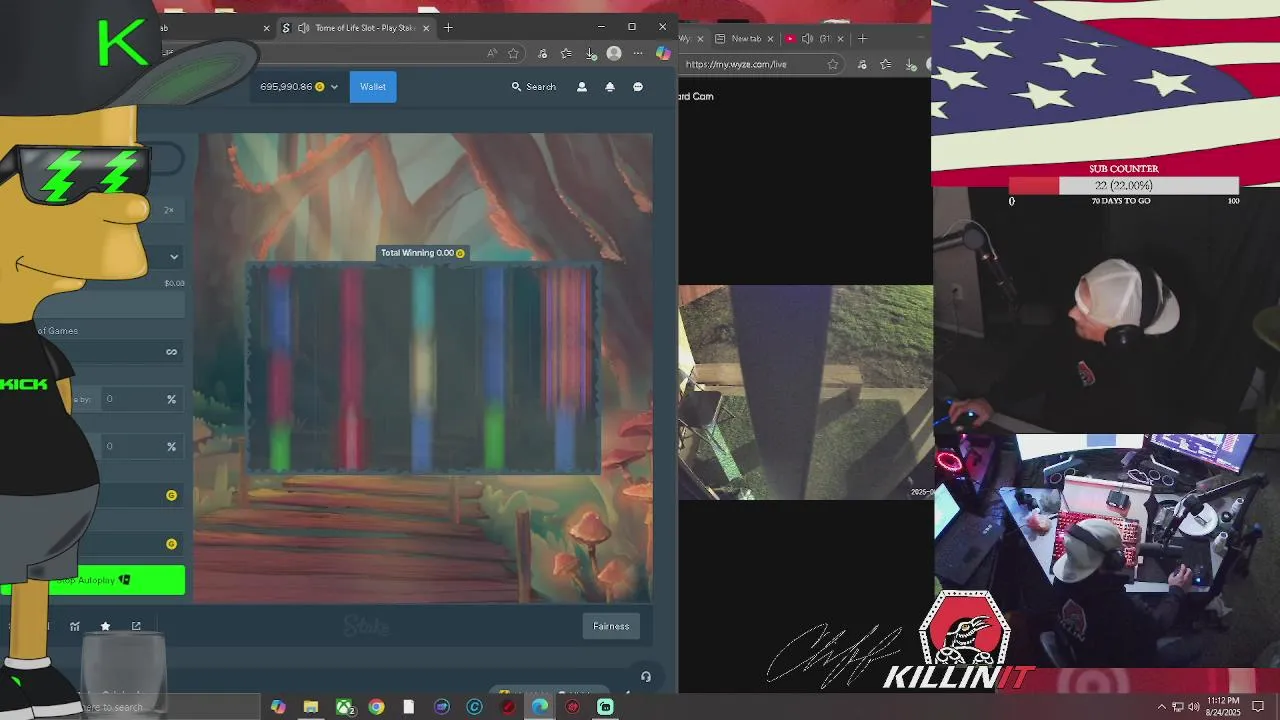Open Google Chrome from the taskbar

(x=376, y=707)
